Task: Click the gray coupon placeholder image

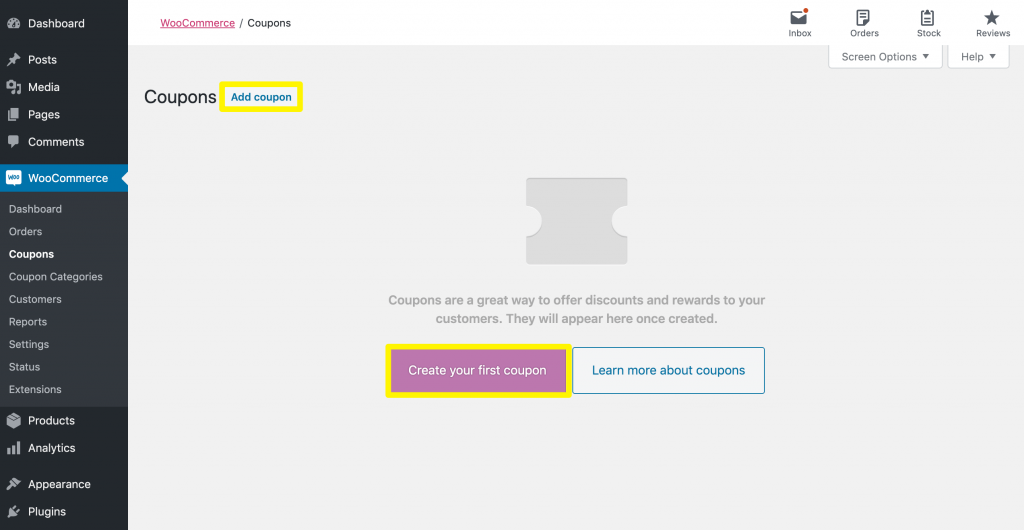Action: 576,221
